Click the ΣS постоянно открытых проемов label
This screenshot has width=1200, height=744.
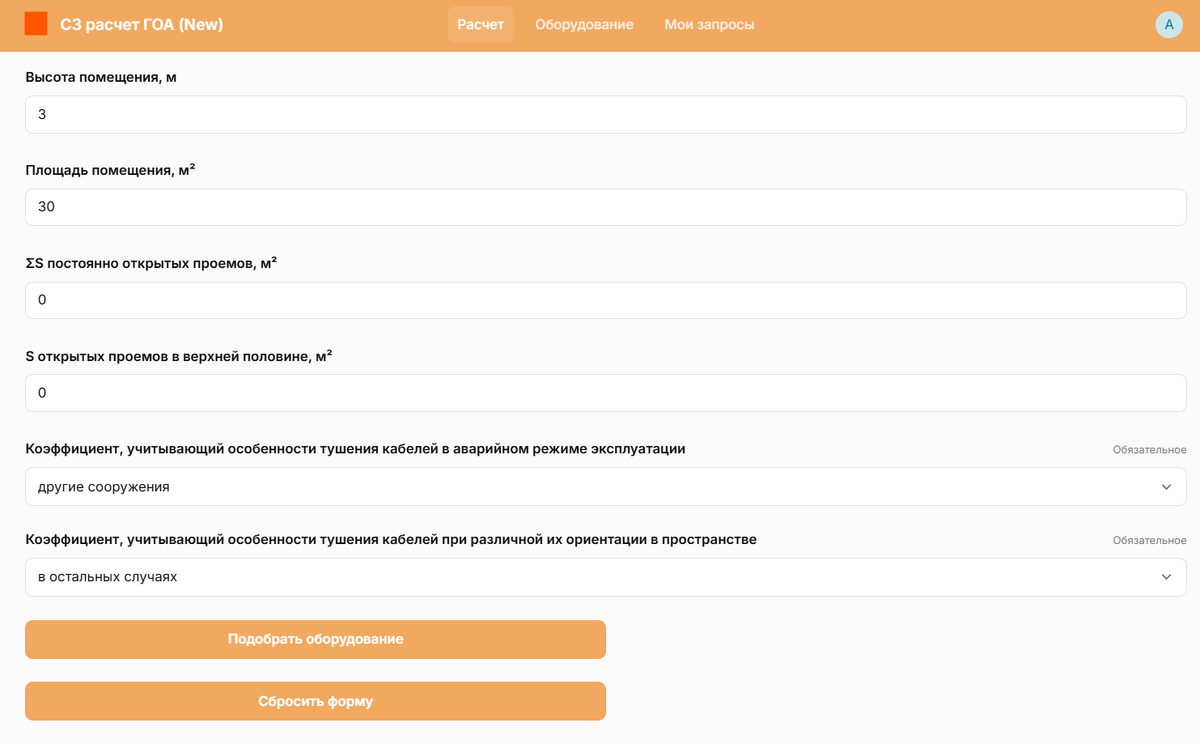pos(151,263)
